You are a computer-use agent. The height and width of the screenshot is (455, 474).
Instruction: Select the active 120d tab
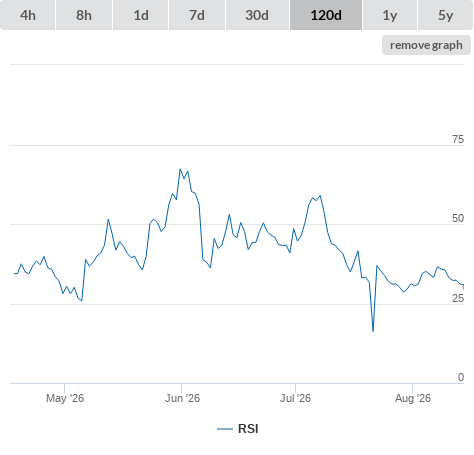coord(326,15)
